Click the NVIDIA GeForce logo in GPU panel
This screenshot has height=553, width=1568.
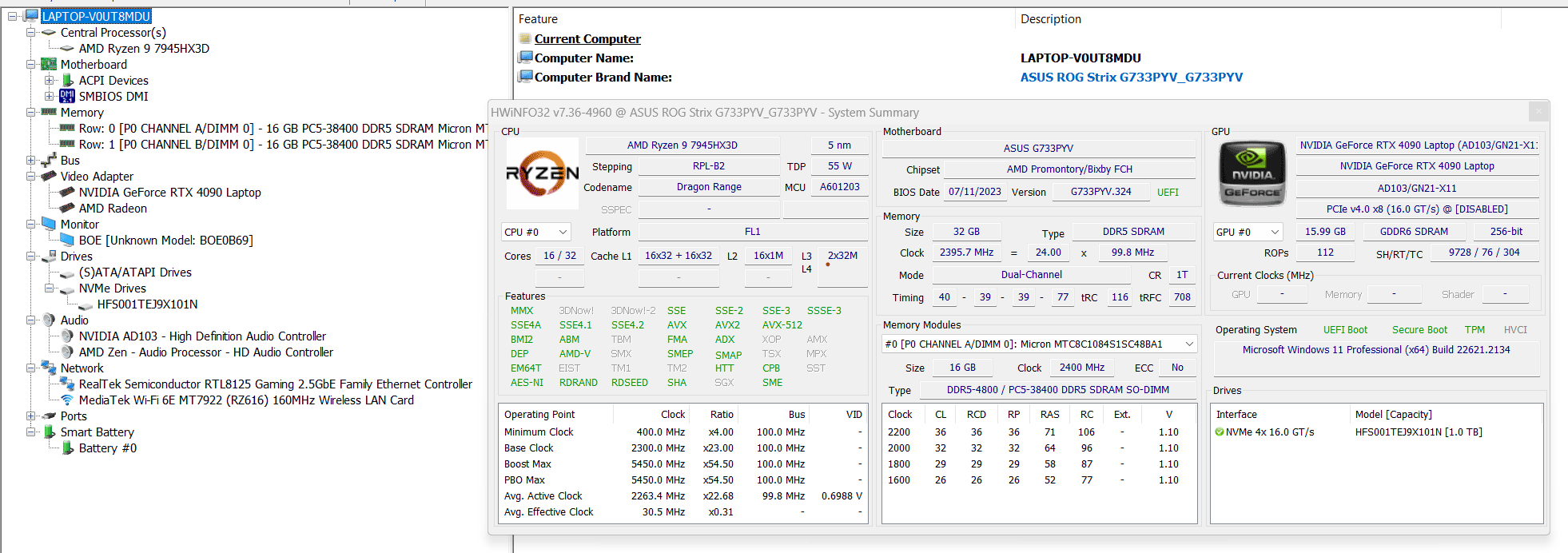[1252, 173]
